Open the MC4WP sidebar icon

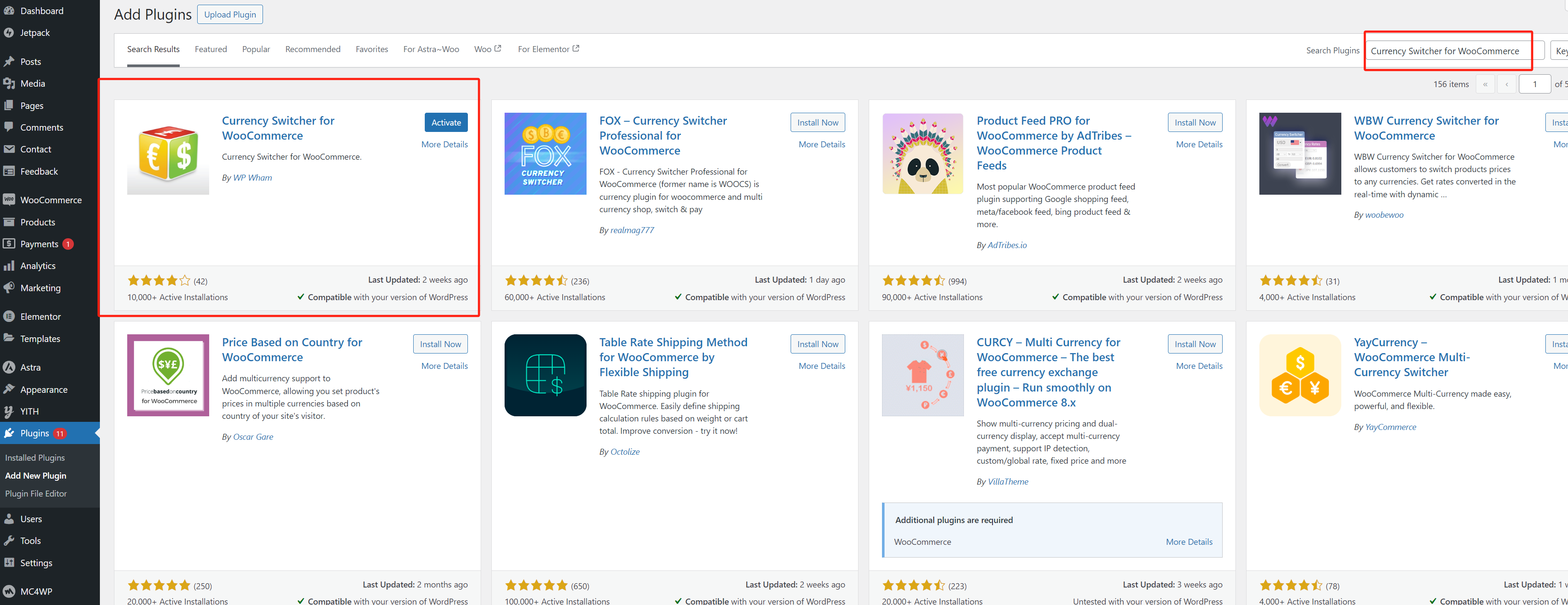click(x=9, y=591)
